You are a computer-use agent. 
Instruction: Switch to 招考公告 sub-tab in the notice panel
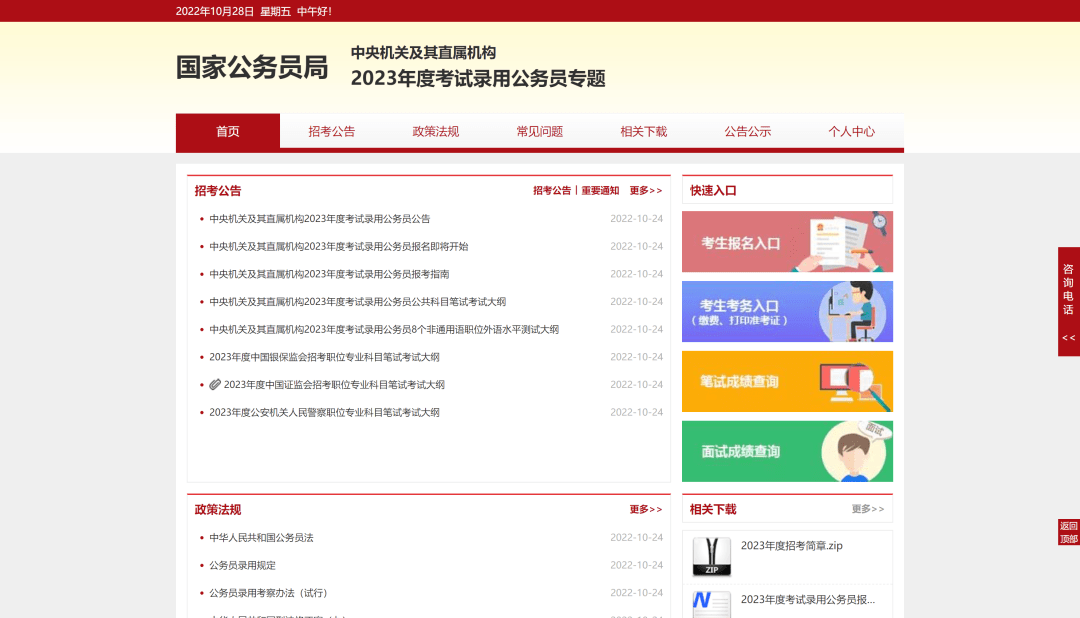[552, 191]
